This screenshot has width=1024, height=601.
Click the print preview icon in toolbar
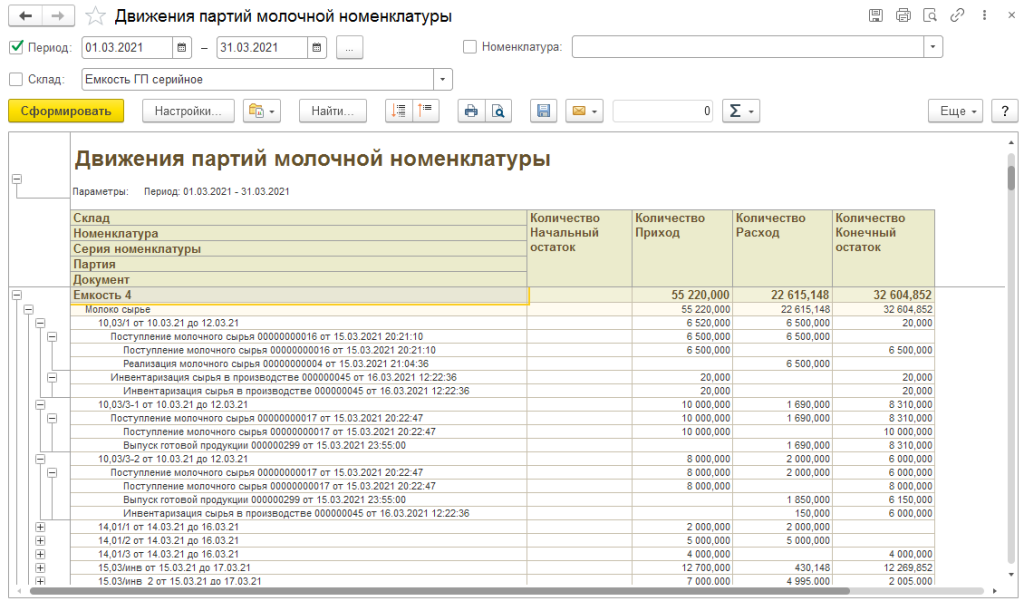pos(497,111)
